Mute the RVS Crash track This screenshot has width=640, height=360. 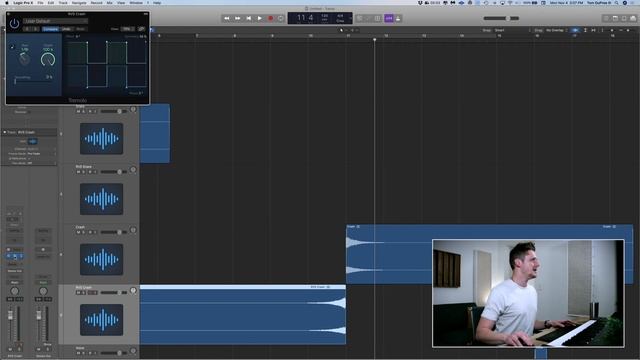[78, 293]
